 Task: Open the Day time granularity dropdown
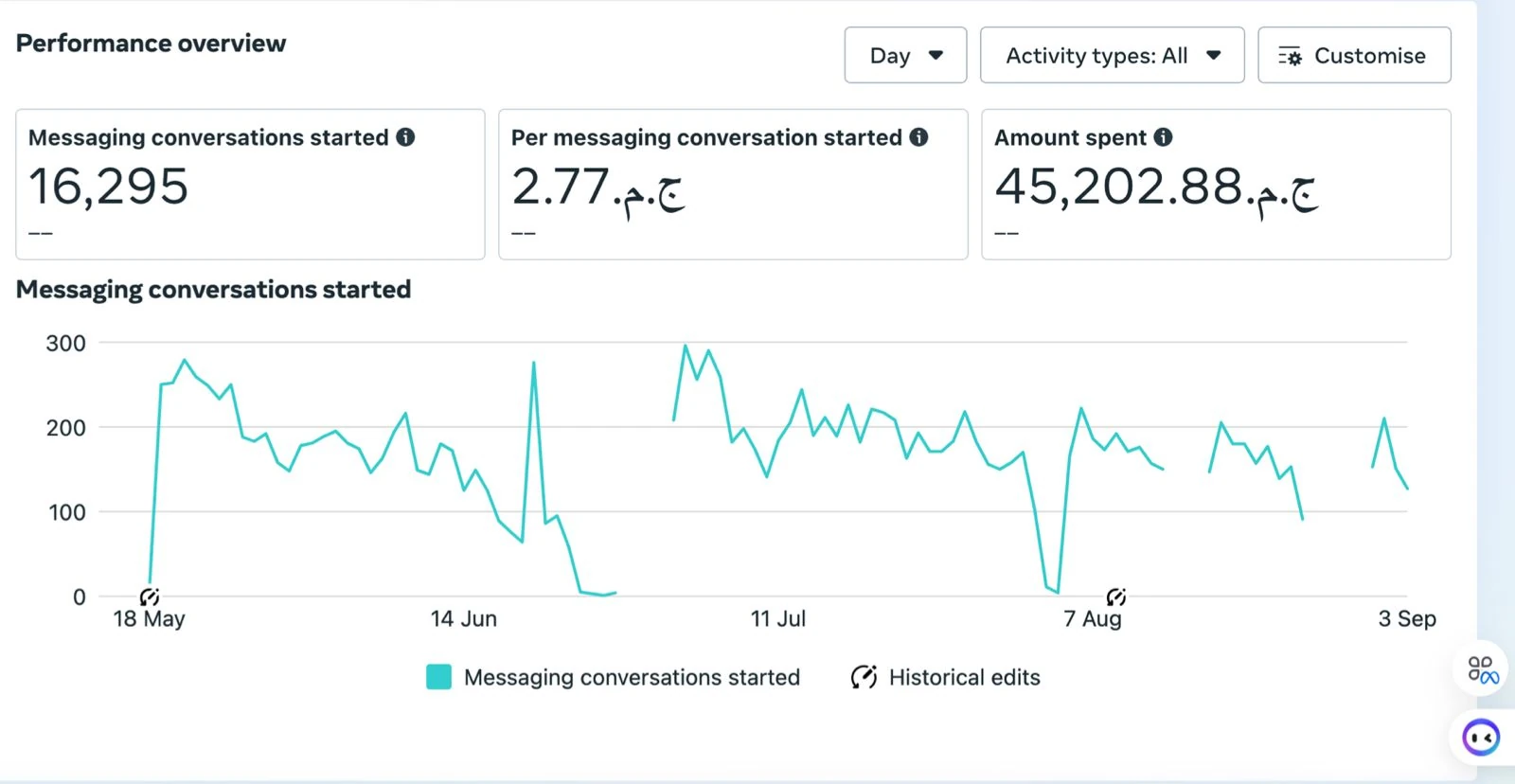(x=905, y=56)
